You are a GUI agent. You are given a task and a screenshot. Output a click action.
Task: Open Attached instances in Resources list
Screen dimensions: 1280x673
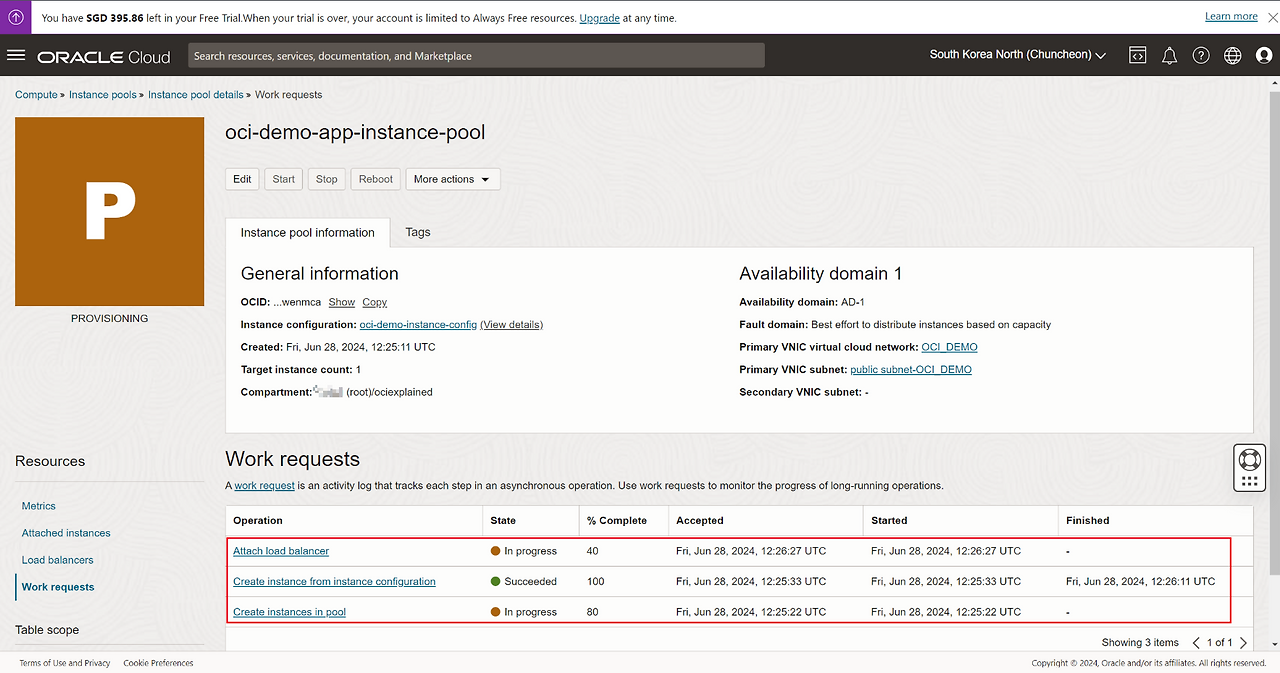[x=66, y=533]
